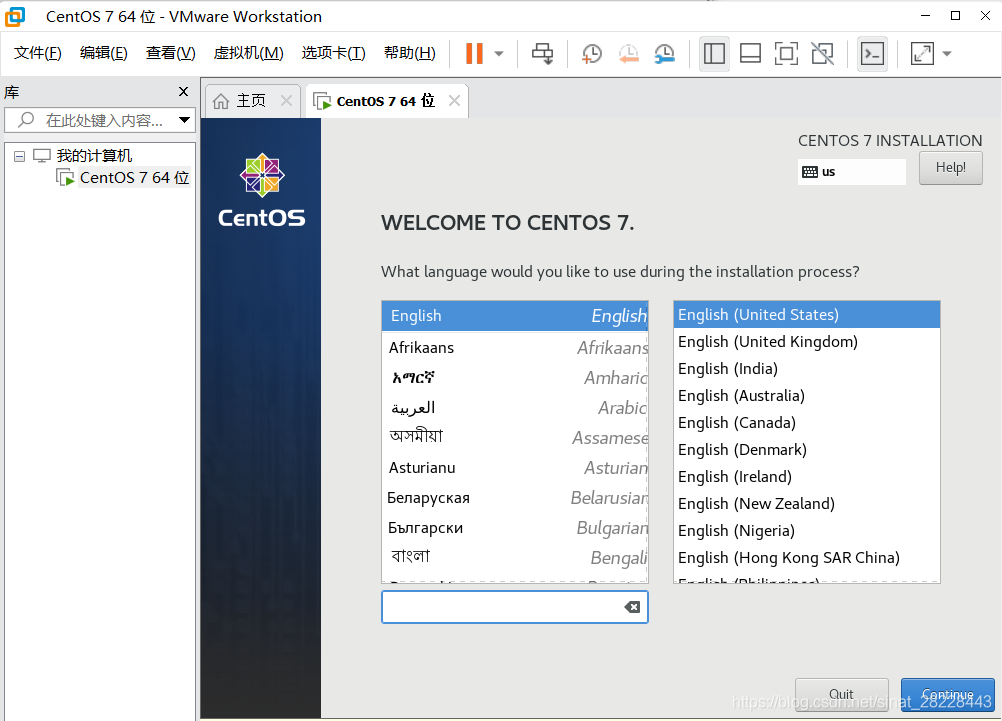Toggle the thumbnail bar view icon
The image size is (1002, 721).
(x=750, y=54)
